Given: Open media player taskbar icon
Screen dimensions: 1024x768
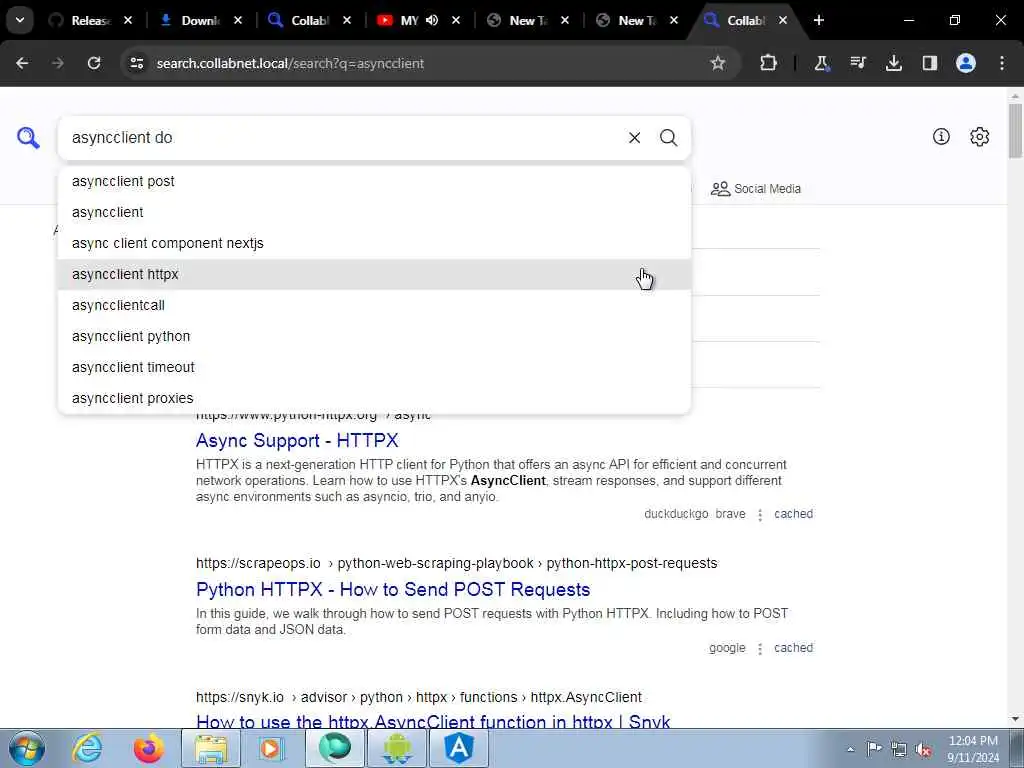Looking at the screenshot, I should 272,749.
